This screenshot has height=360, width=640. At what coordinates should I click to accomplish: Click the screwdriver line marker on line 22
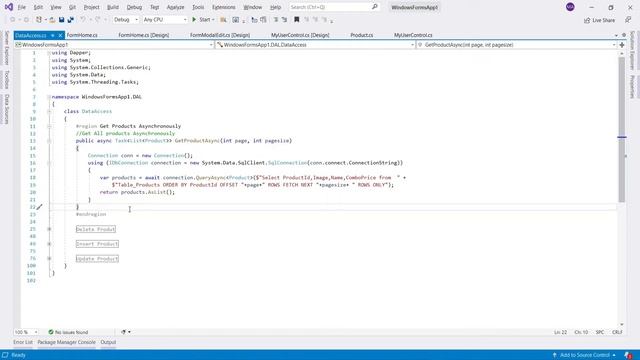click(39, 207)
